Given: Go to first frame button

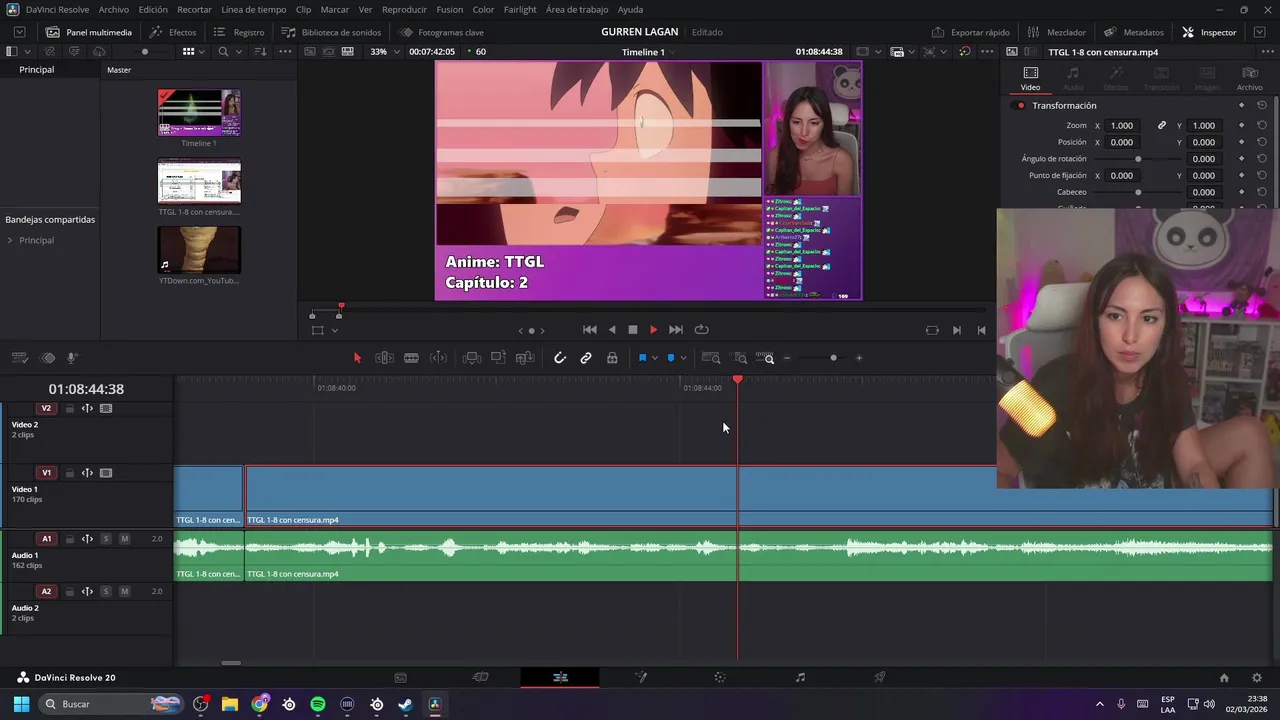Looking at the screenshot, I should pyautogui.click(x=590, y=330).
